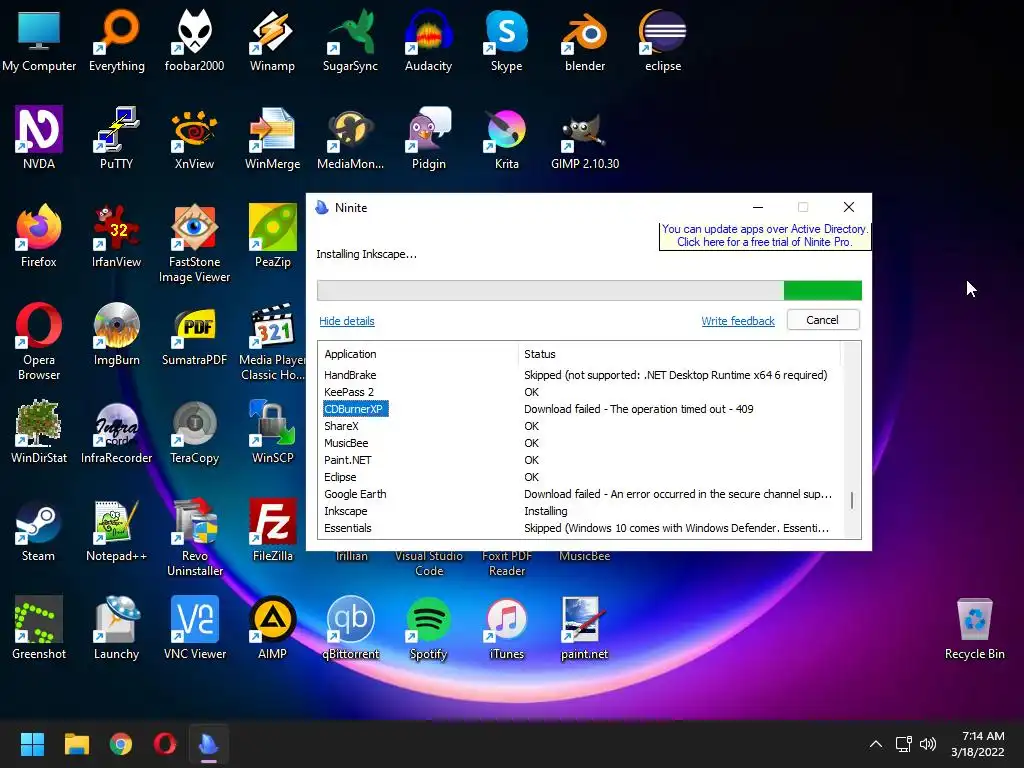Select FastStone Image Viewer icon
The image size is (1024, 768).
[x=195, y=243]
